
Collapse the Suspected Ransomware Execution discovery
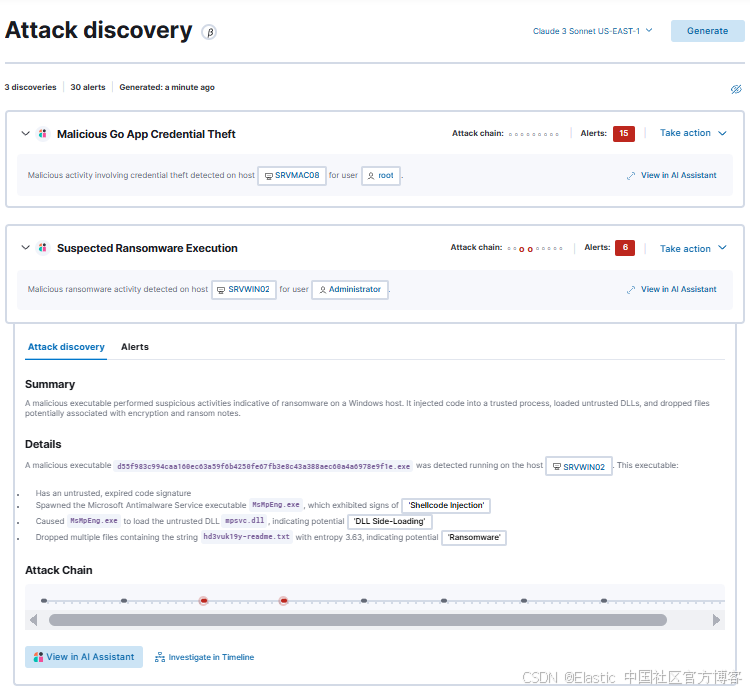click(x=26, y=248)
